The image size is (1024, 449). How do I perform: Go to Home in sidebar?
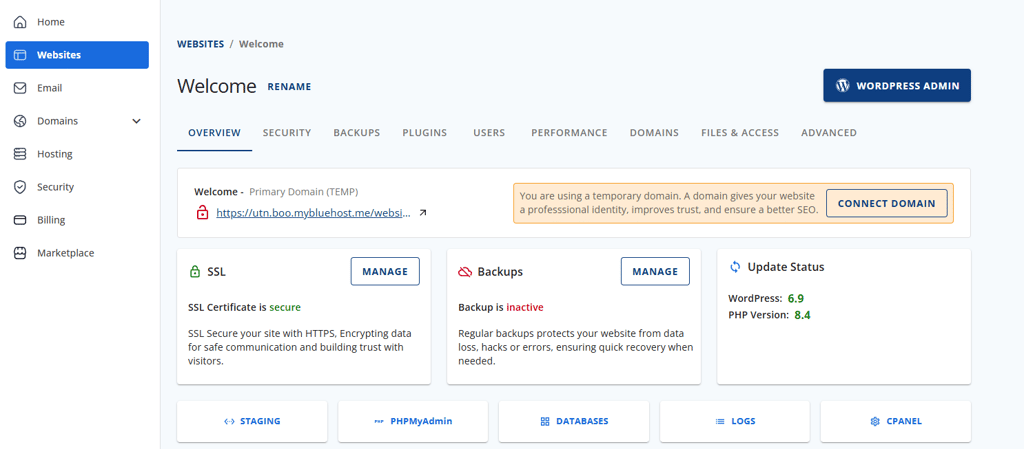click(77, 22)
